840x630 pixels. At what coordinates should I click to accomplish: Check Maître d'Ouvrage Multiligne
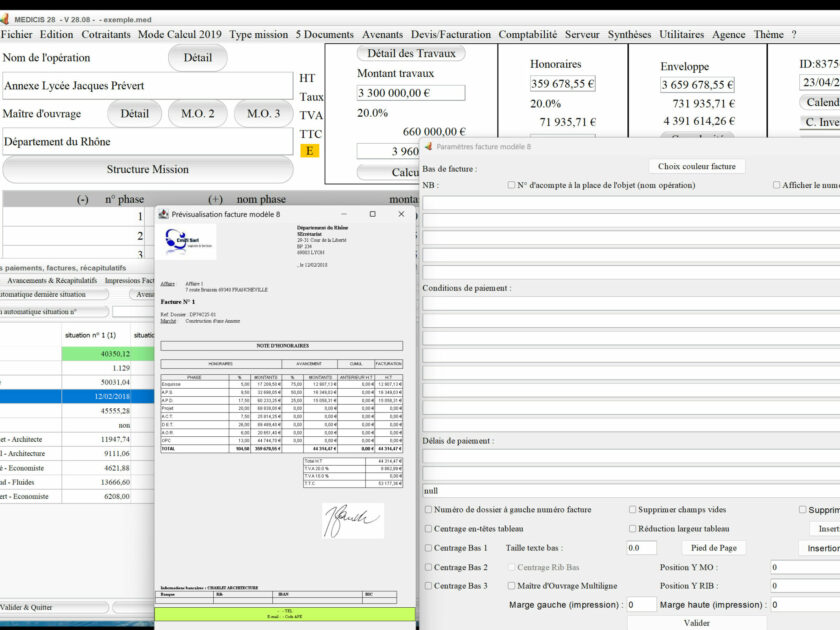click(x=511, y=586)
